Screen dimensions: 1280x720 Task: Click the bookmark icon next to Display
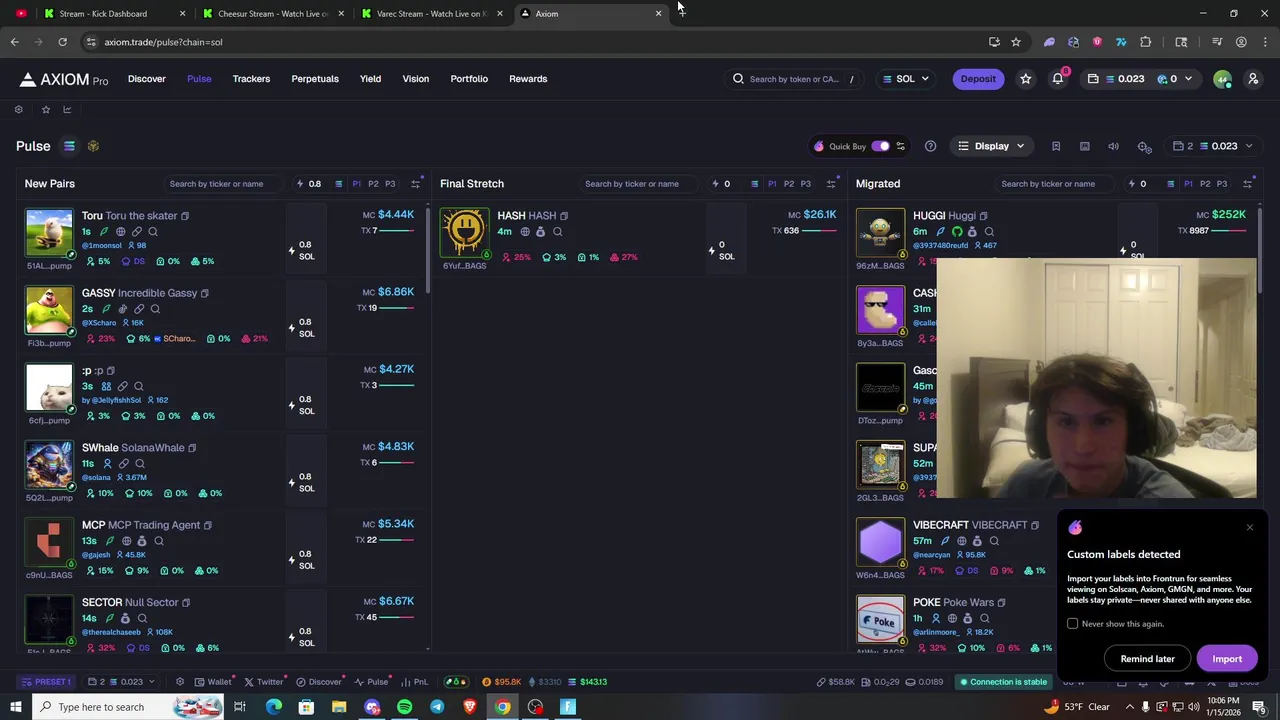pyautogui.click(x=1056, y=147)
